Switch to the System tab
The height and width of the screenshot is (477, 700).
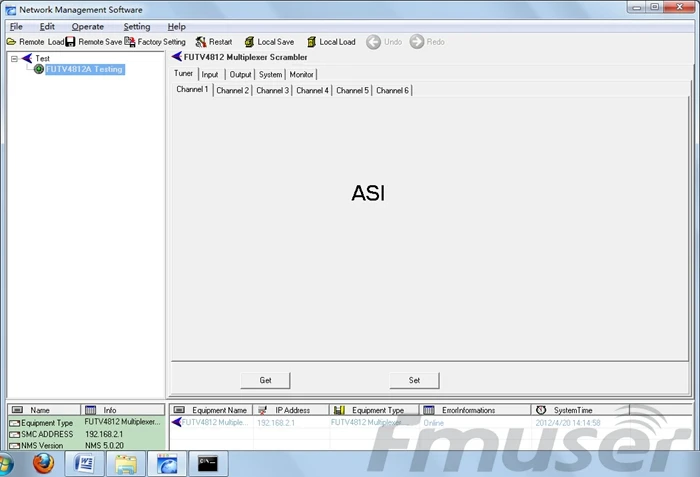(x=270, y=75)
